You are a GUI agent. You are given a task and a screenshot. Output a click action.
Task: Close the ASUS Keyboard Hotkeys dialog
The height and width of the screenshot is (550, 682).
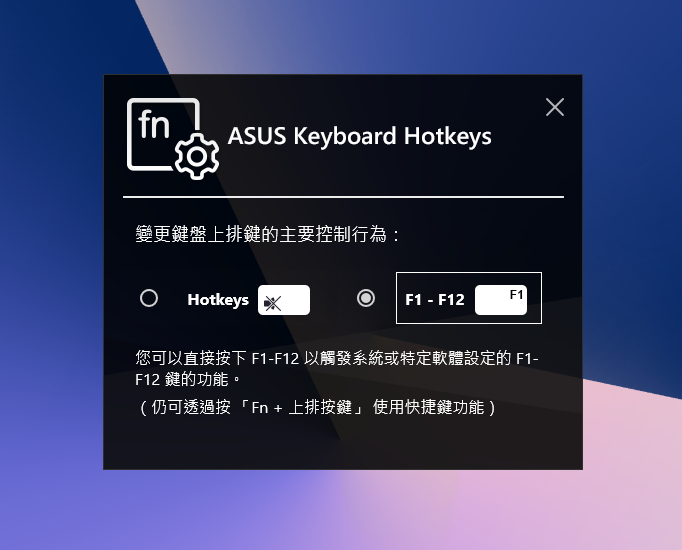pos(555,107)
